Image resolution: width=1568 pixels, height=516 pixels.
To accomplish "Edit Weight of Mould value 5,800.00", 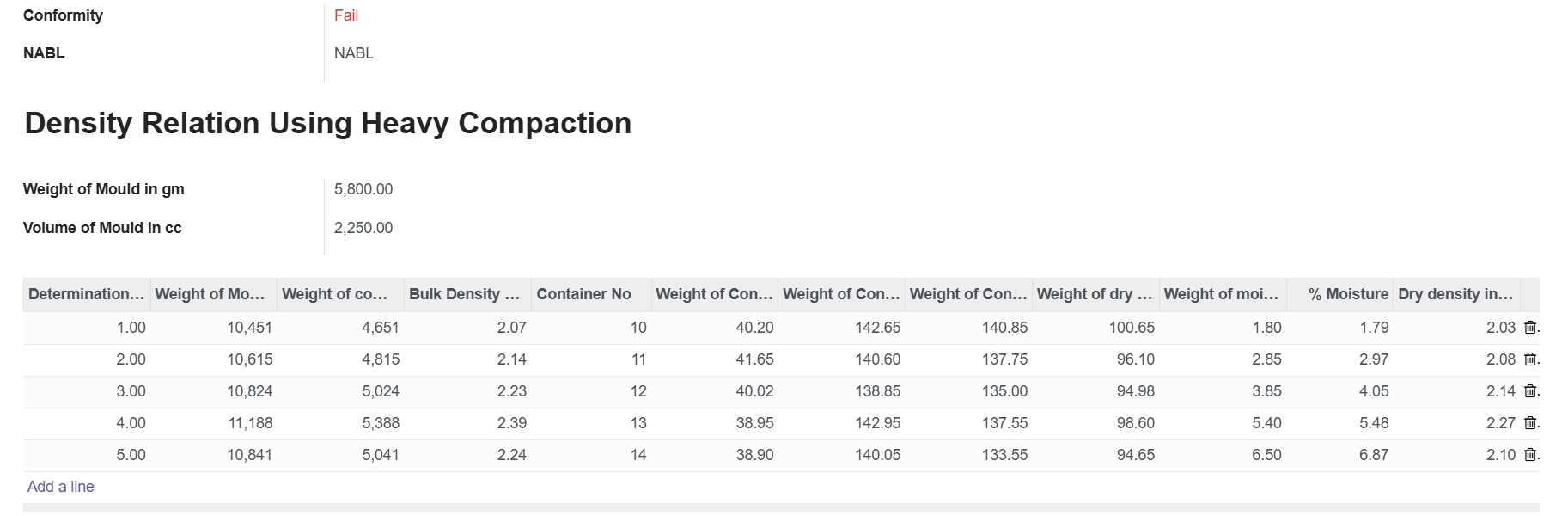I will 363,189.
